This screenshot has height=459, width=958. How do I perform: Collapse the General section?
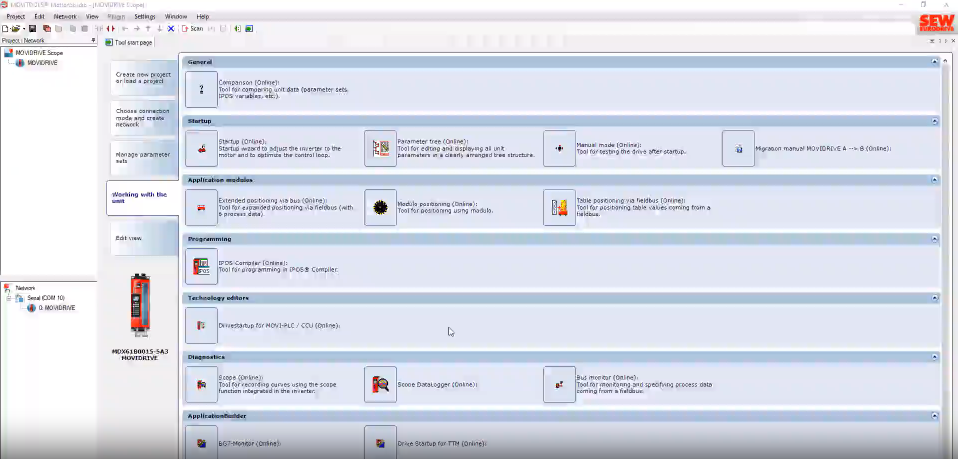[x=934, y=62]
